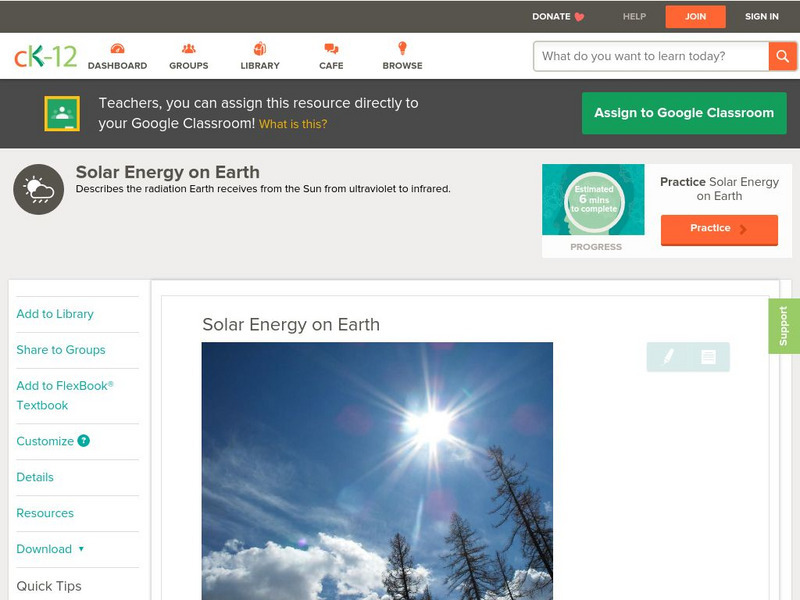Select the highlighter pen tool icon
800x600 pixels.
(668, 356)
